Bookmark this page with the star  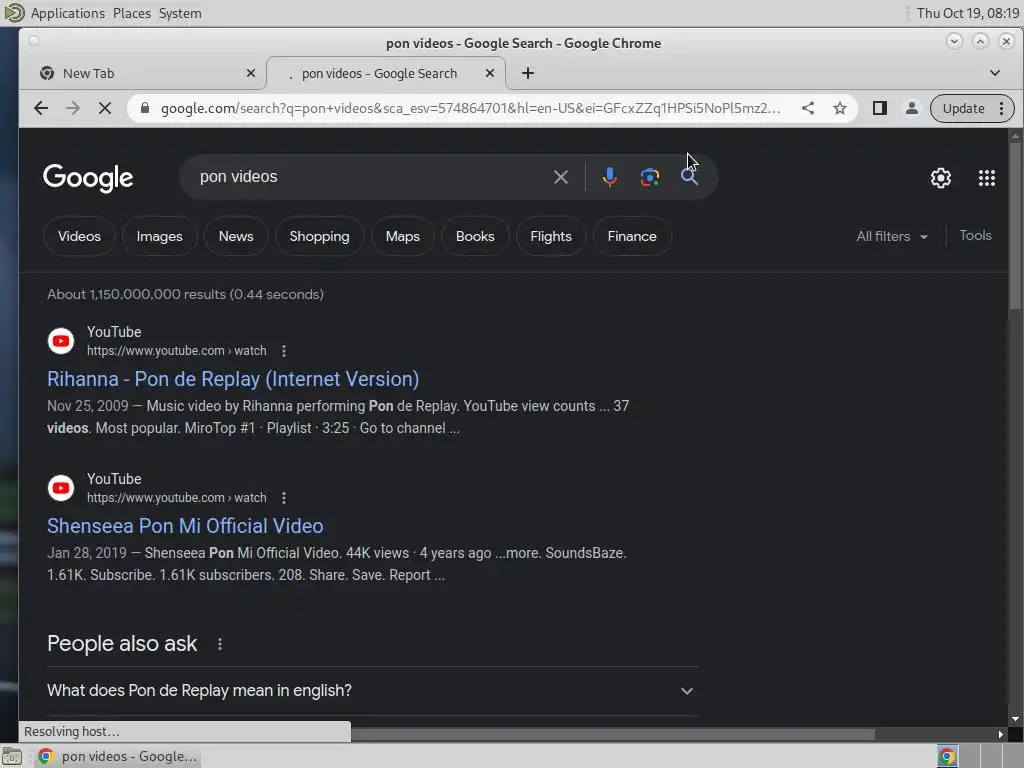(840, 108)
